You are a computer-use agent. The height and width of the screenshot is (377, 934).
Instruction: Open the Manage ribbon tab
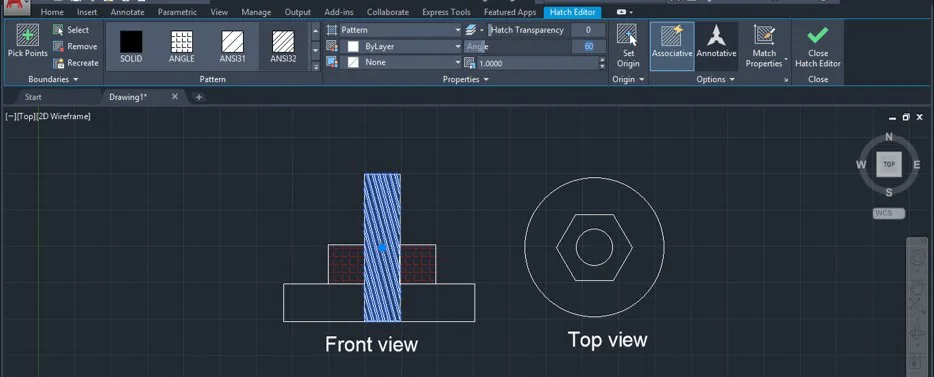pyautogui.click(x=256, y=12)
